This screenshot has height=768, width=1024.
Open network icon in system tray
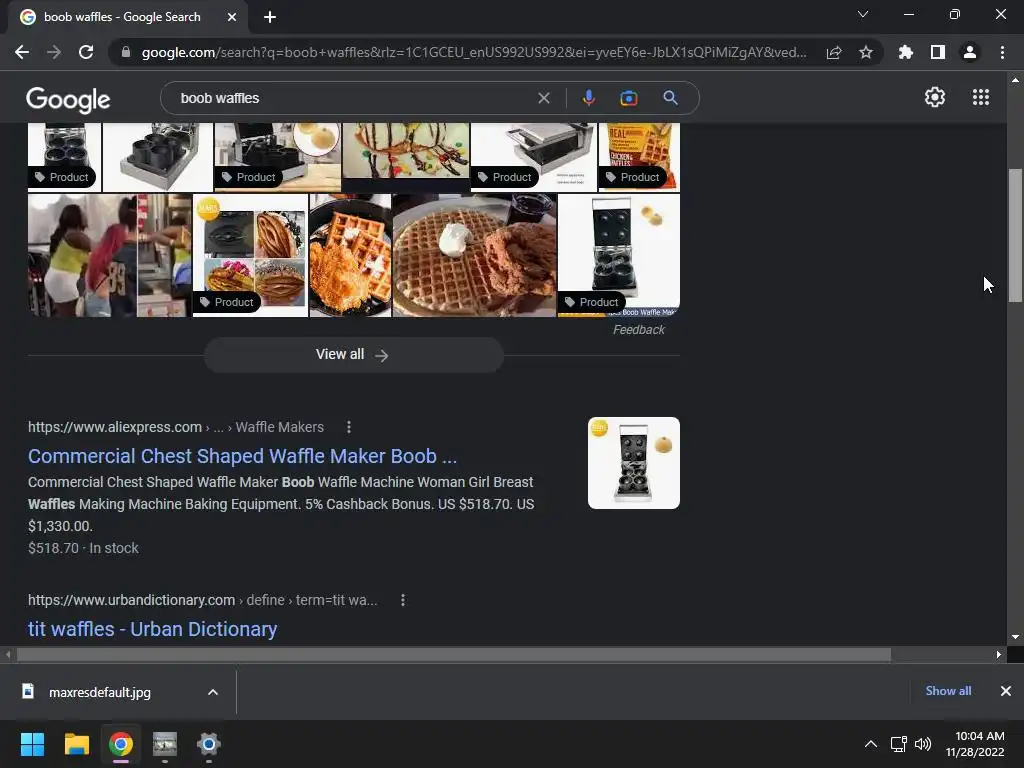(898, 744)
